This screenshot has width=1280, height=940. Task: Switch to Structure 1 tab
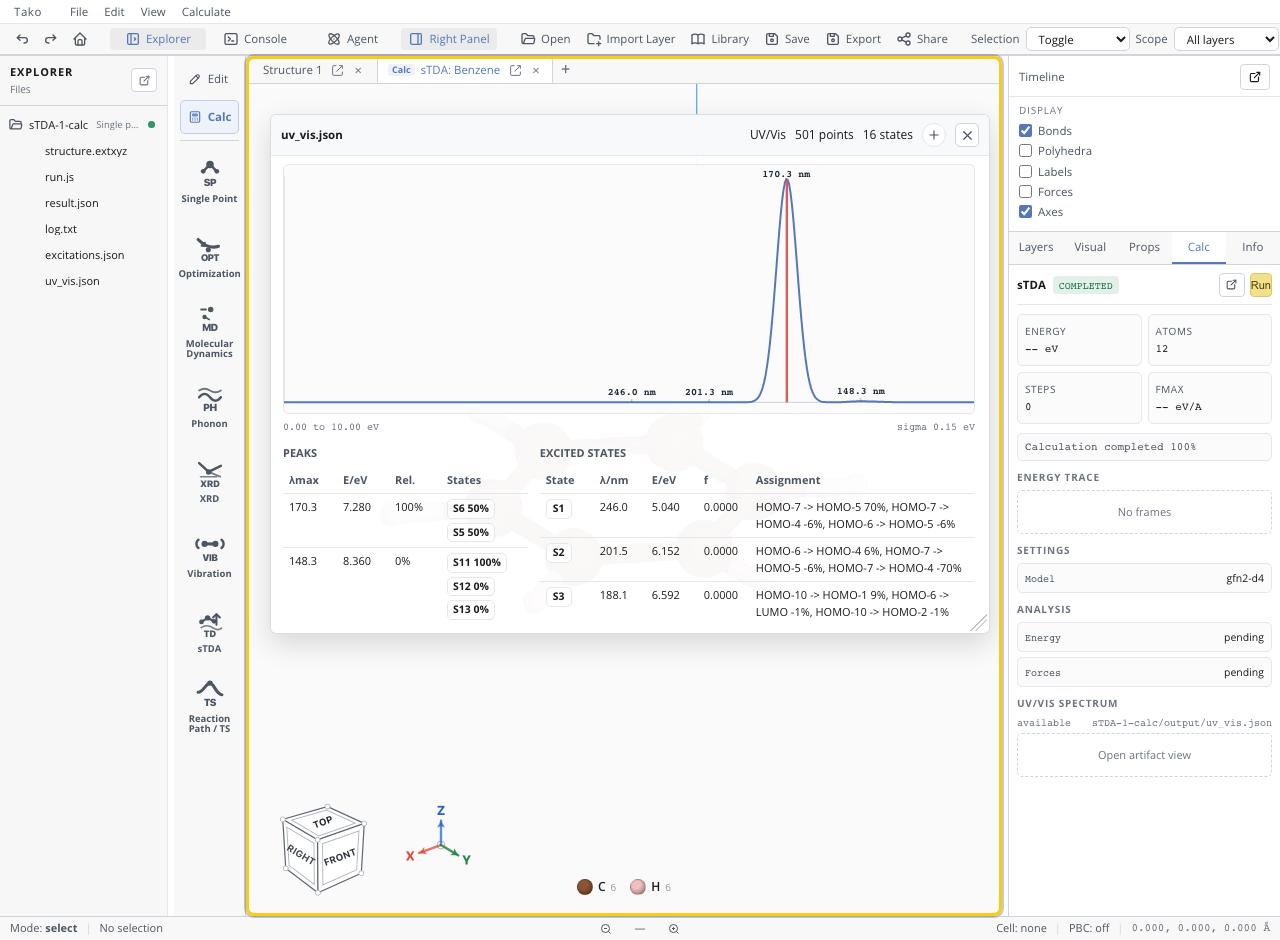[x=292, y=70]
